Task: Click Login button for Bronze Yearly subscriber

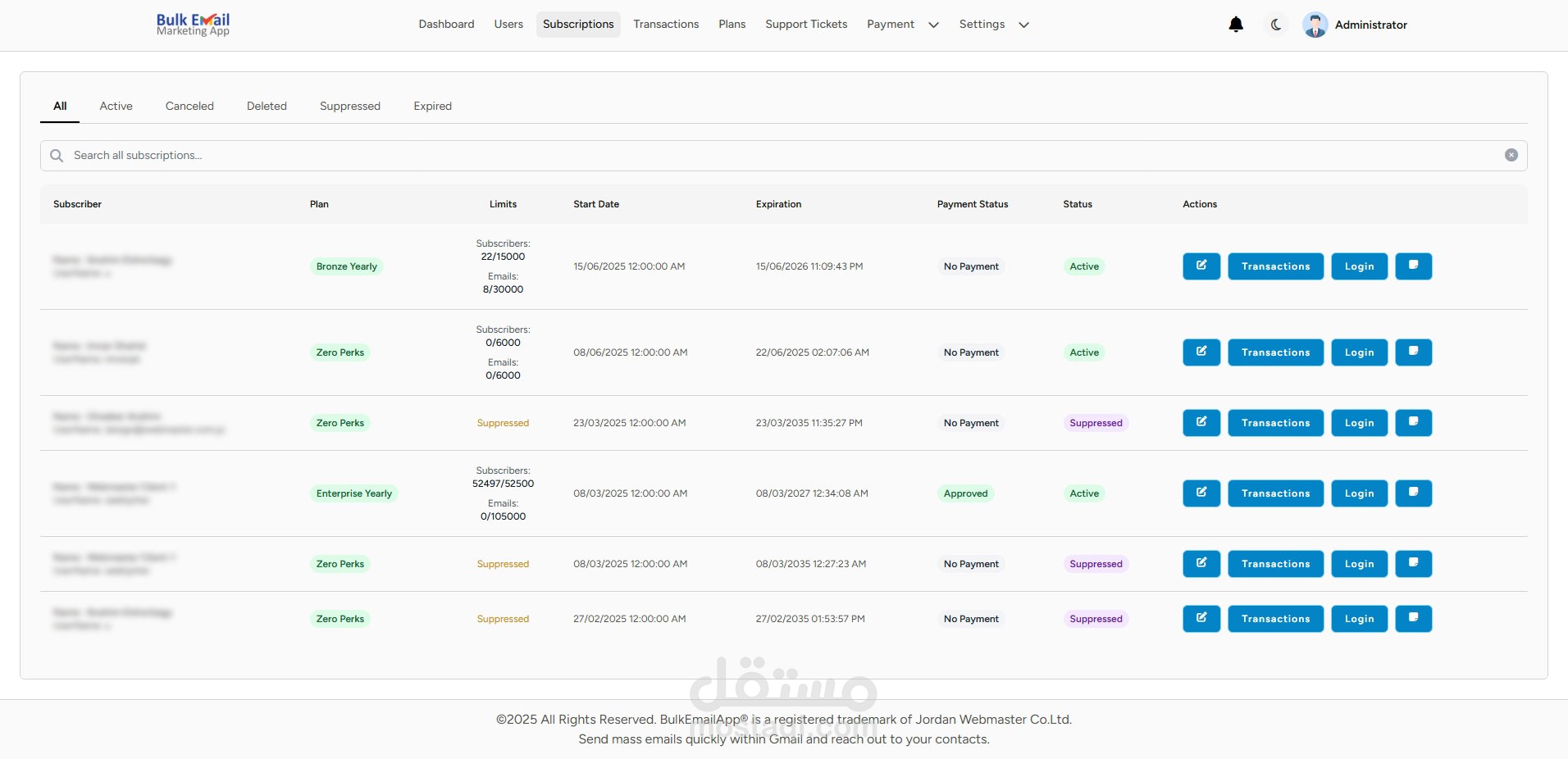Action: pos(1359,266)
